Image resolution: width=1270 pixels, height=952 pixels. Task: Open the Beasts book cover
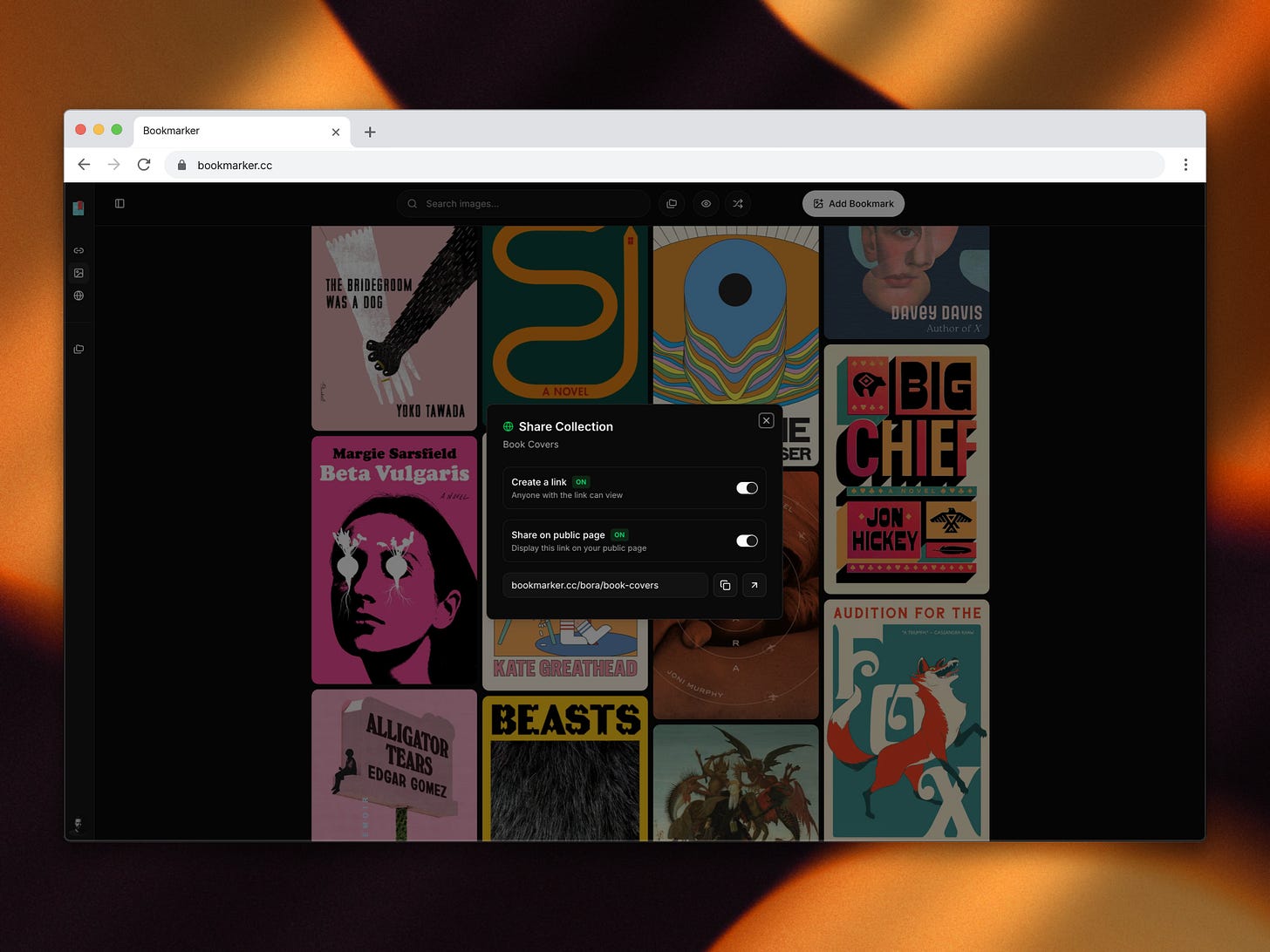(565, 768)
